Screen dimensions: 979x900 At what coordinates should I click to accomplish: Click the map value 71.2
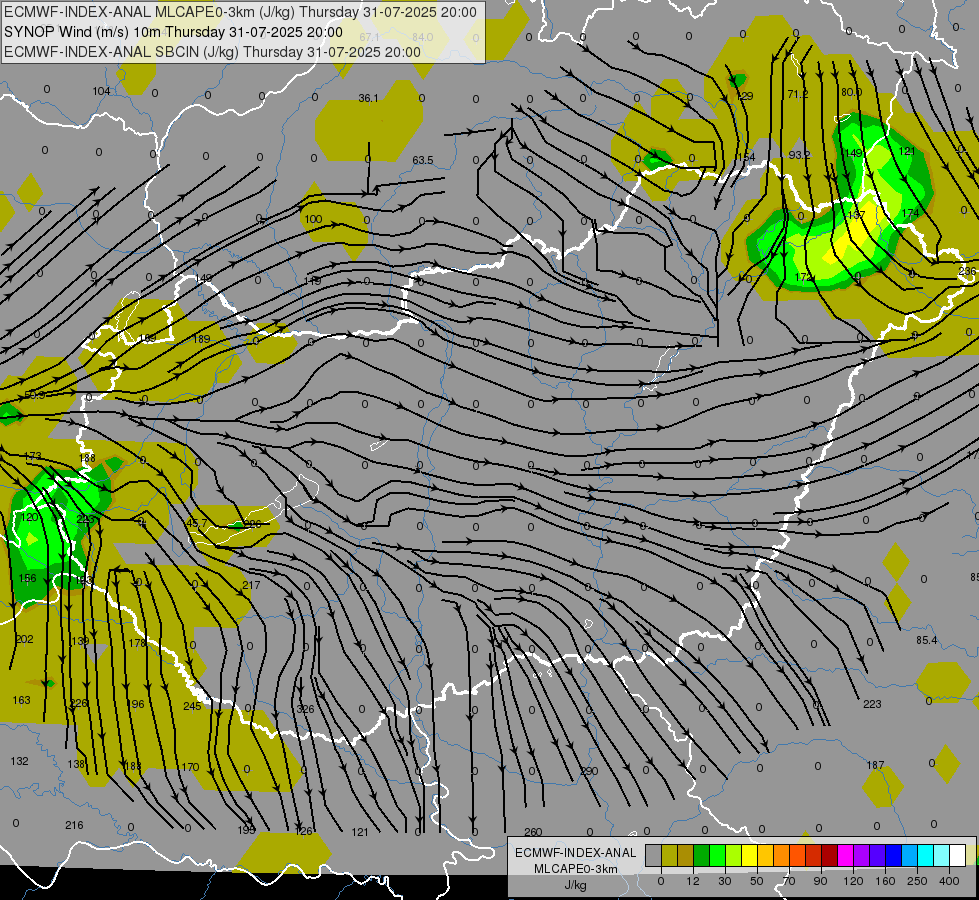pyautogui.click(x=798, y=94)
